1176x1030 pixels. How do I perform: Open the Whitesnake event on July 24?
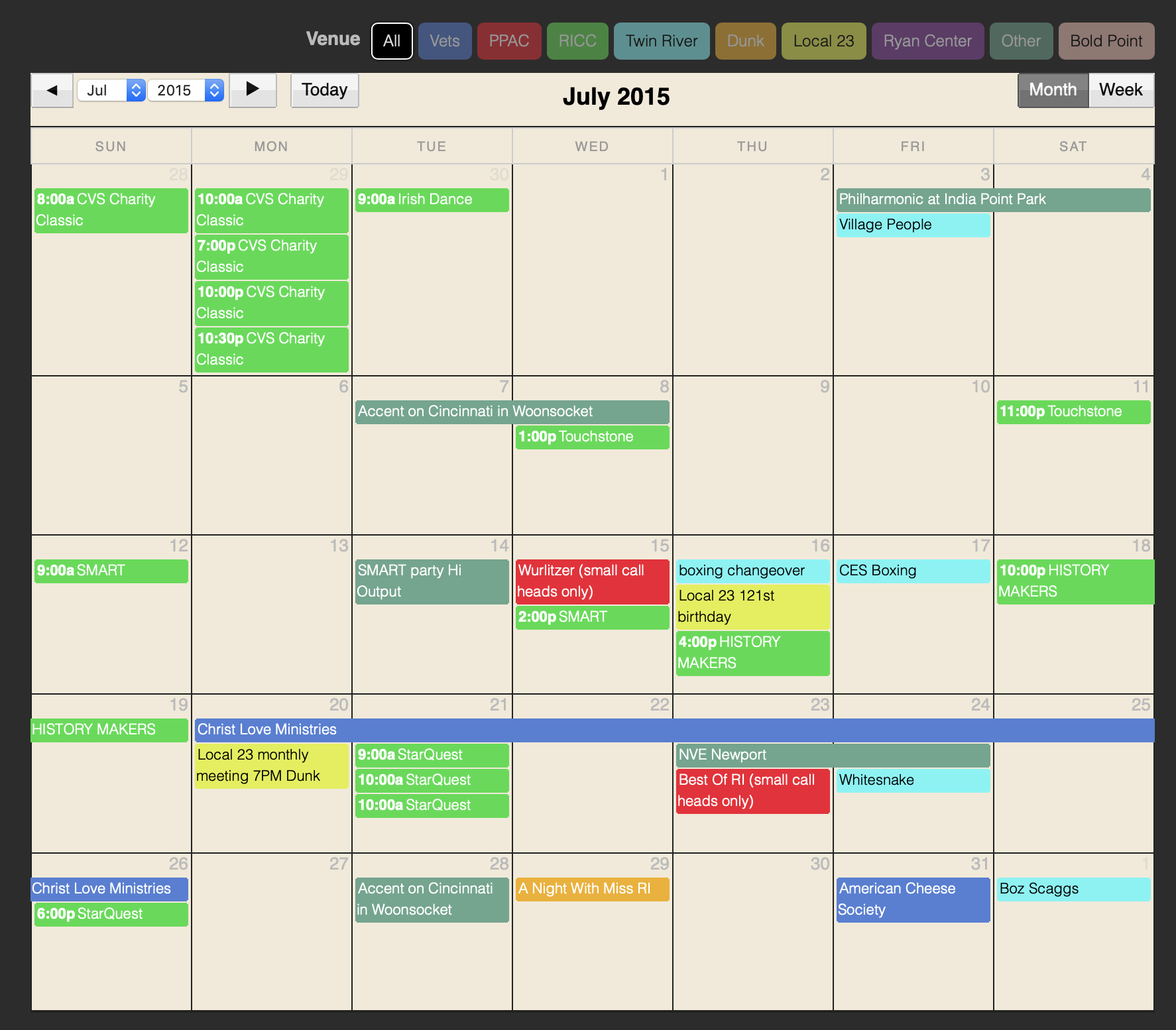(x=912, y=780)
